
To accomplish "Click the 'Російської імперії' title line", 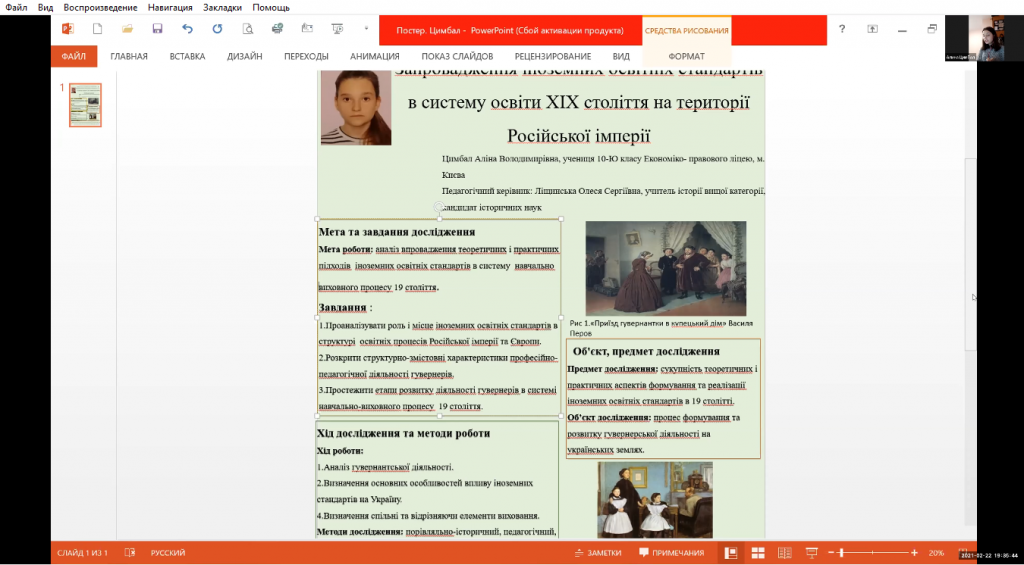I will [x=579, y=136].
